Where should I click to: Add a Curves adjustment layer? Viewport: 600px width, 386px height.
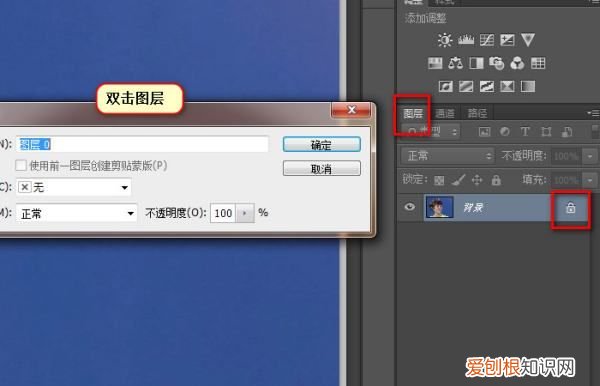pos(487,40)
